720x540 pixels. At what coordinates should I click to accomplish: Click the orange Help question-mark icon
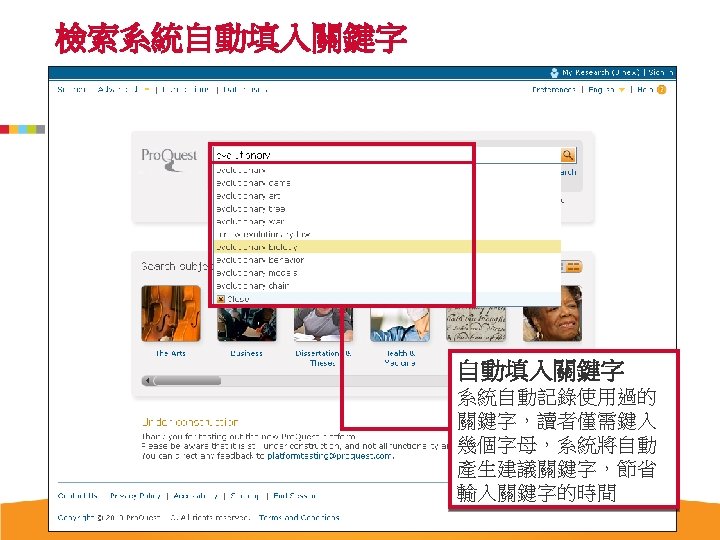click(x=661, y=90)
